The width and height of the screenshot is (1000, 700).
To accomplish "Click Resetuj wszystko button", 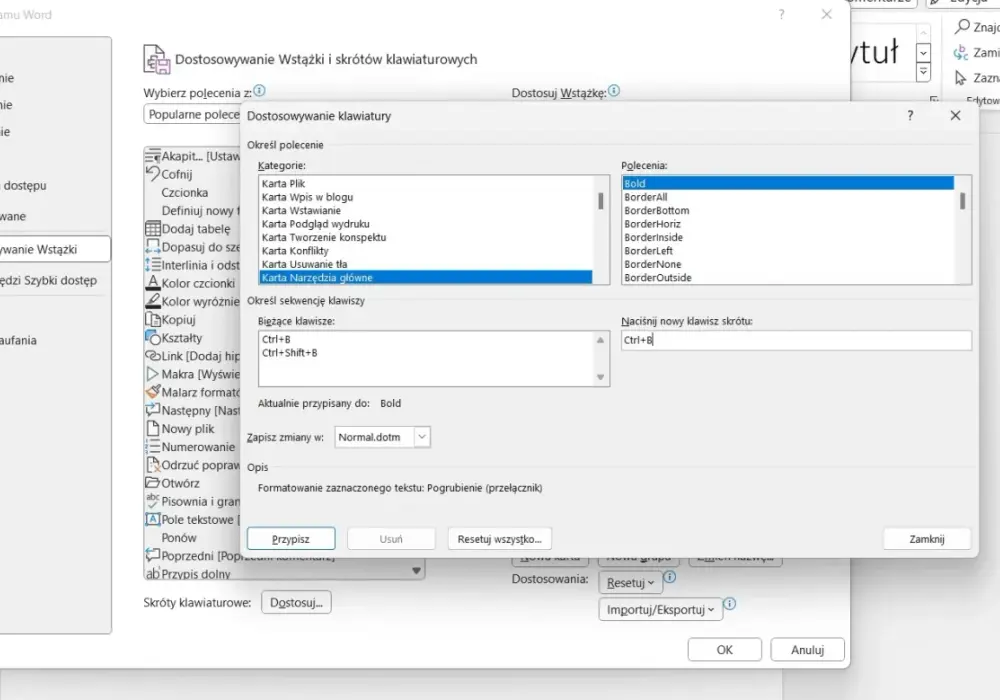I will click(499, 539).
